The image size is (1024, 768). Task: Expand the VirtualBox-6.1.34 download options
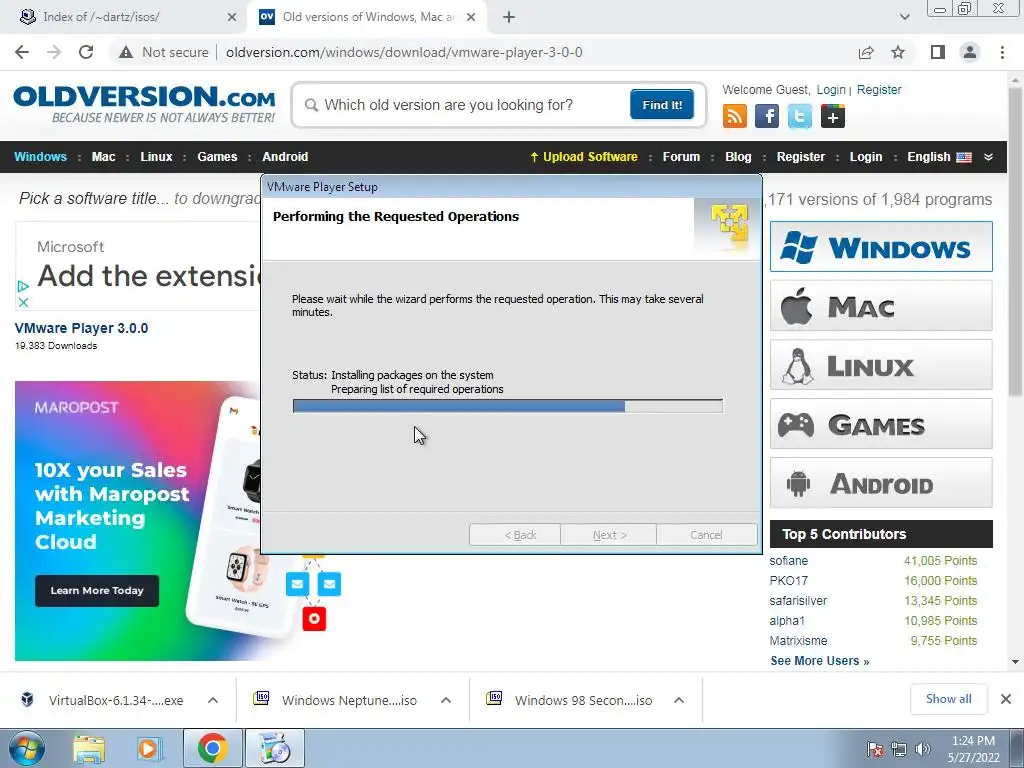(213, 700)
